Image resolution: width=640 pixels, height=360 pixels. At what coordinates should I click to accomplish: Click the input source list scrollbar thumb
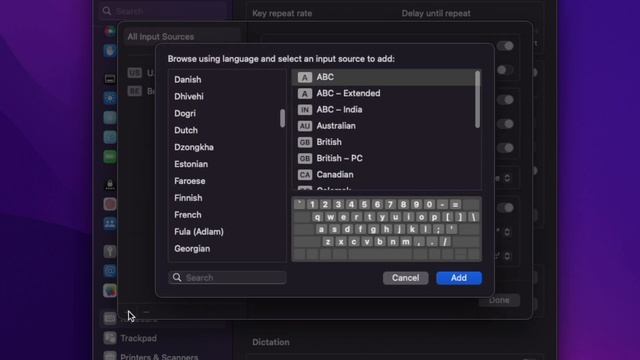478,100
